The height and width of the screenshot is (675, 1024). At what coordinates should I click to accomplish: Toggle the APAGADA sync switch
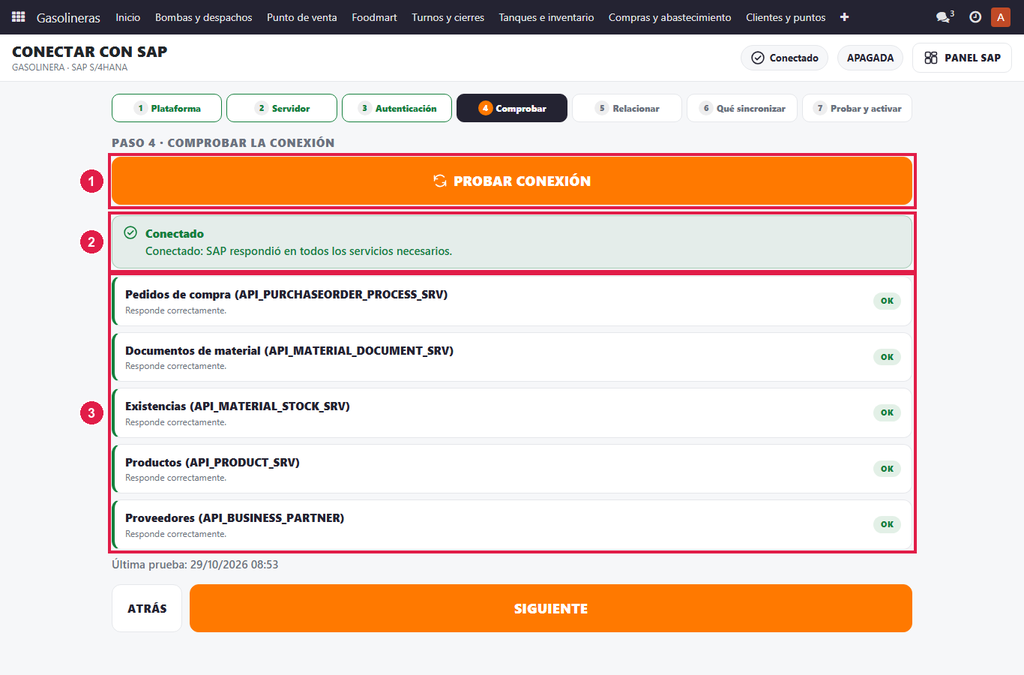pos(870,57)
